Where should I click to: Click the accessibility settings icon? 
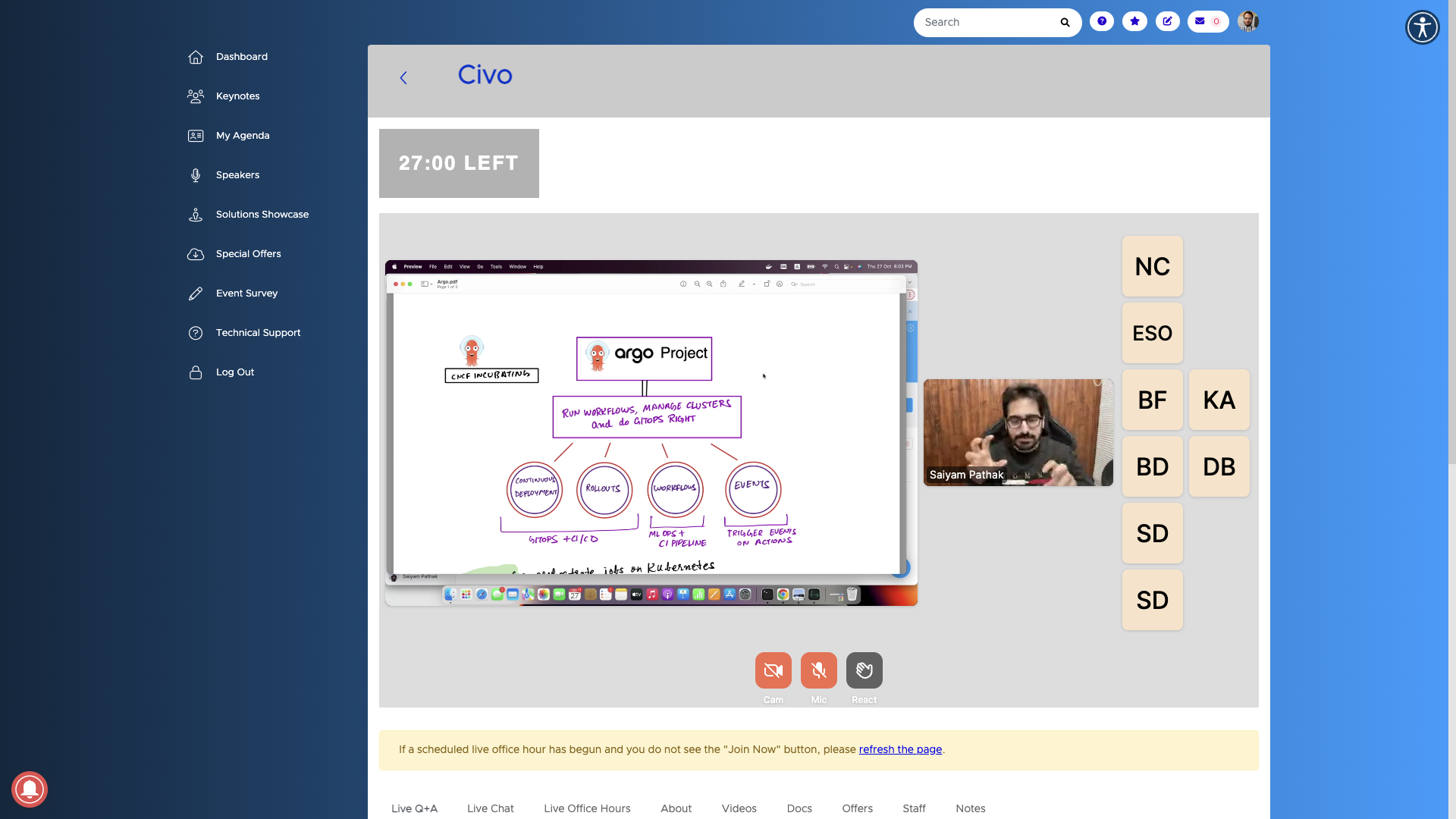(x=1422, y=27)
